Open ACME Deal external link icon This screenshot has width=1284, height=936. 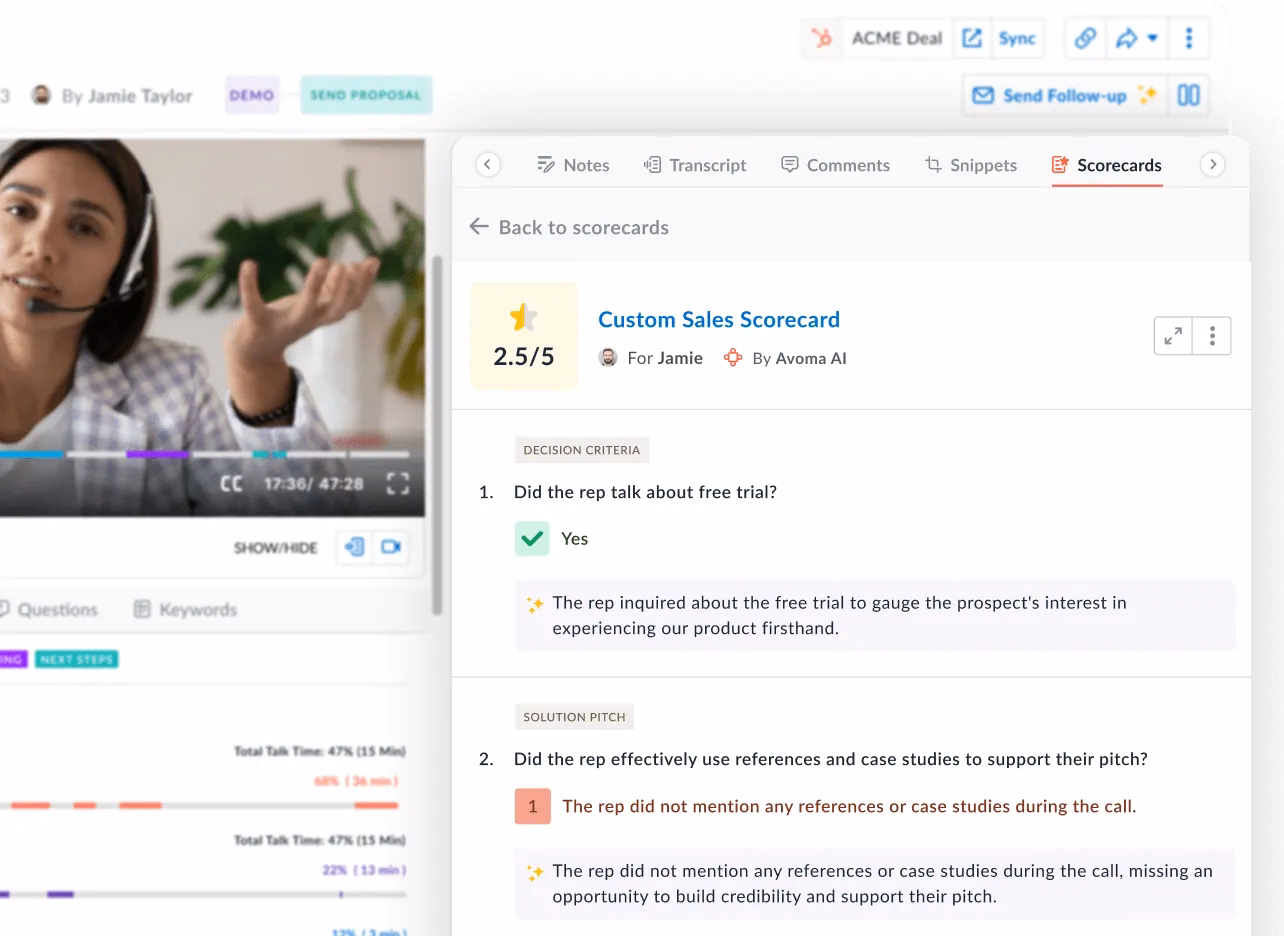coord(971,39)
